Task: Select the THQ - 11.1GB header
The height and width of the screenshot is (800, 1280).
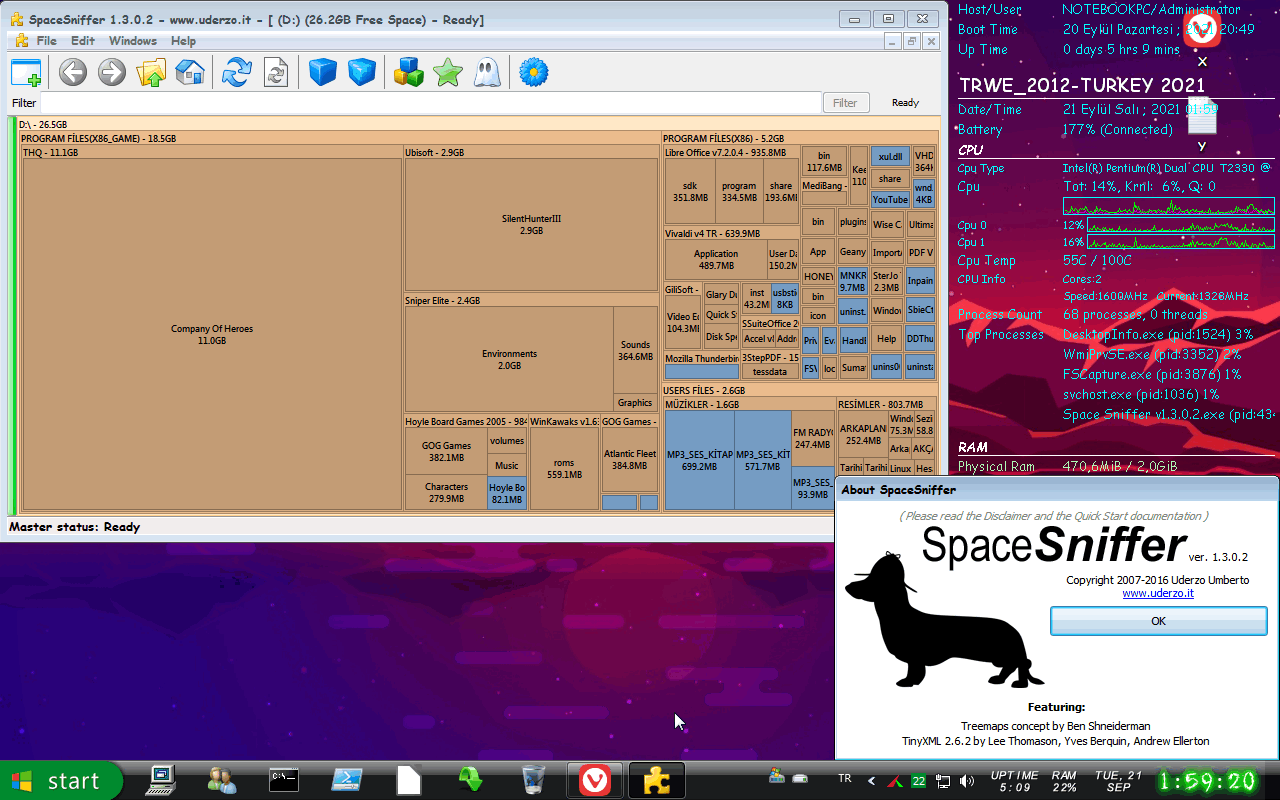Action: click(x=212, y=153)
